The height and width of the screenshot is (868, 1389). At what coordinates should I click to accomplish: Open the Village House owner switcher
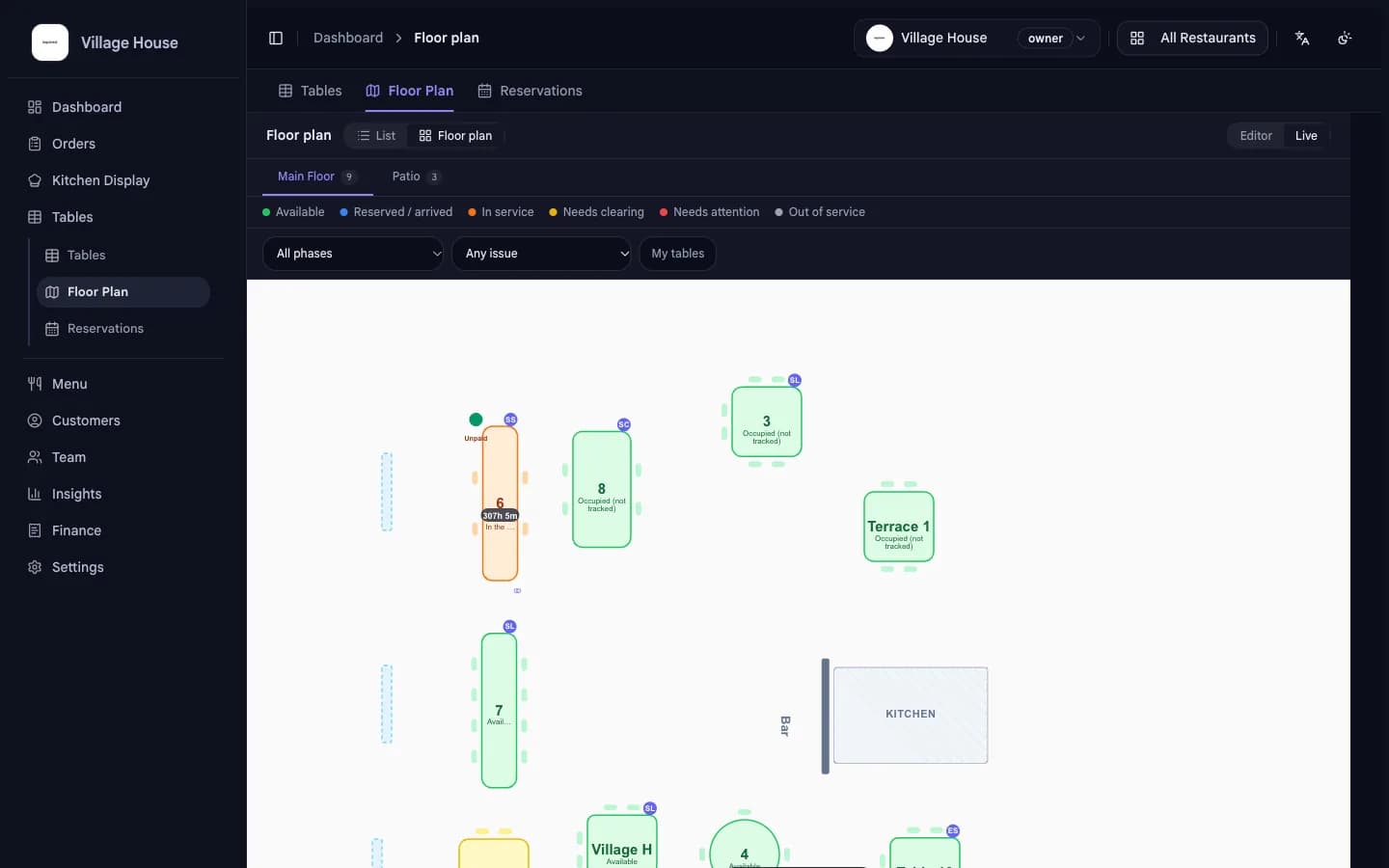pyautogui.click(x=976, y=38)
